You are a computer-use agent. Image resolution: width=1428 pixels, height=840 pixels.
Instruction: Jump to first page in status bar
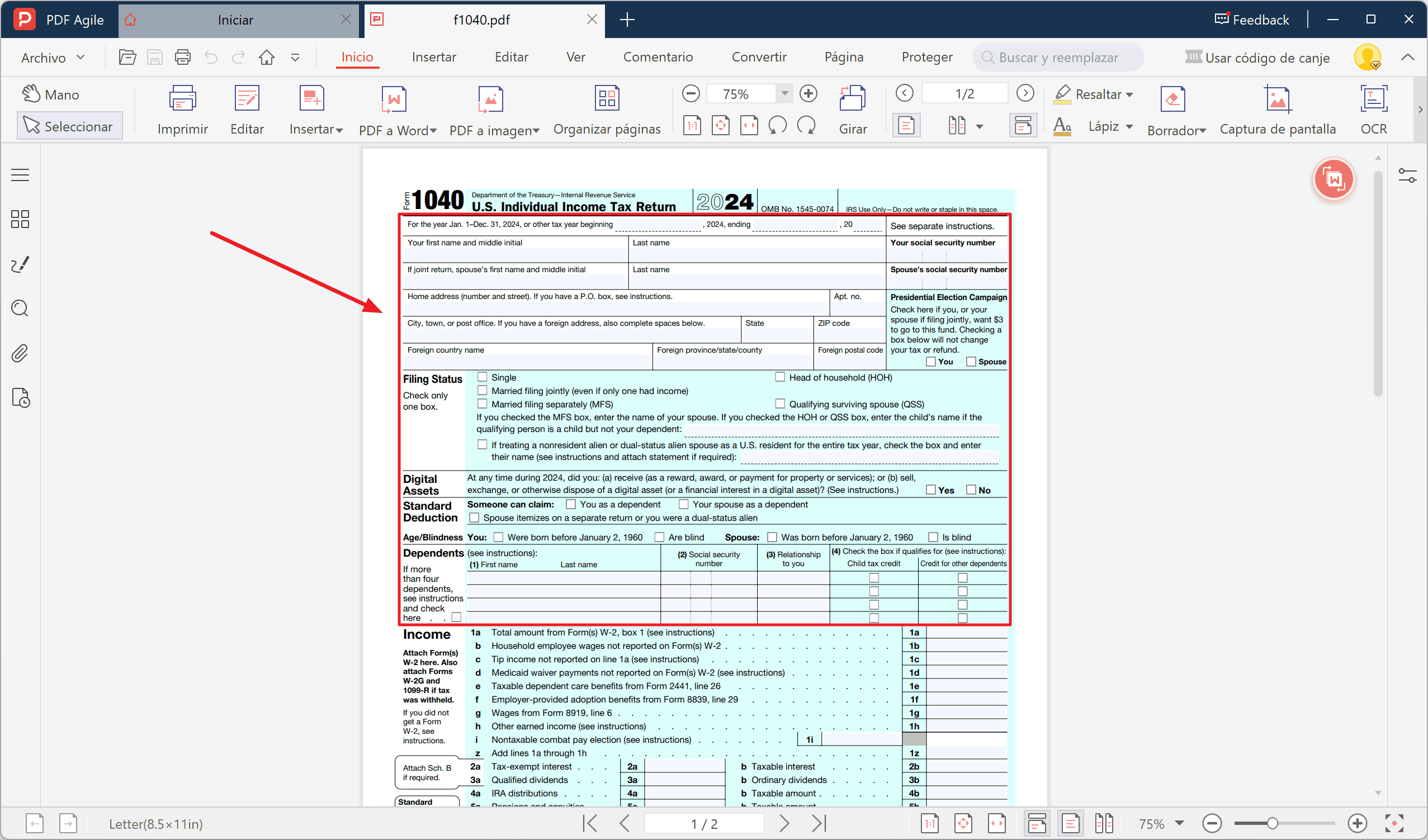590,823
